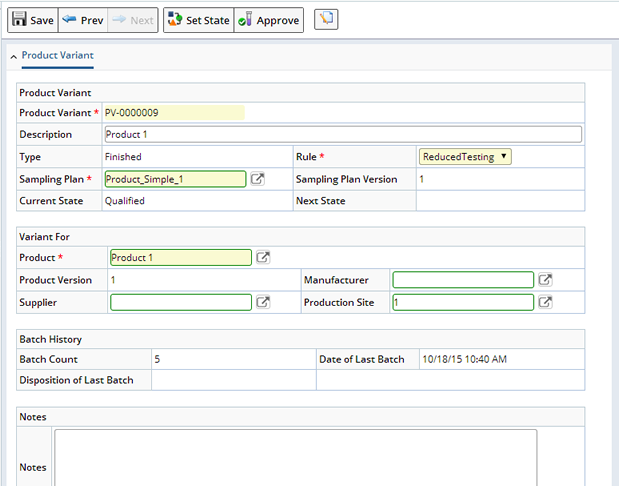Click the Production Site input field
Image resolution: width=619 pixels, height=486 pixels.
pos(463,302)
